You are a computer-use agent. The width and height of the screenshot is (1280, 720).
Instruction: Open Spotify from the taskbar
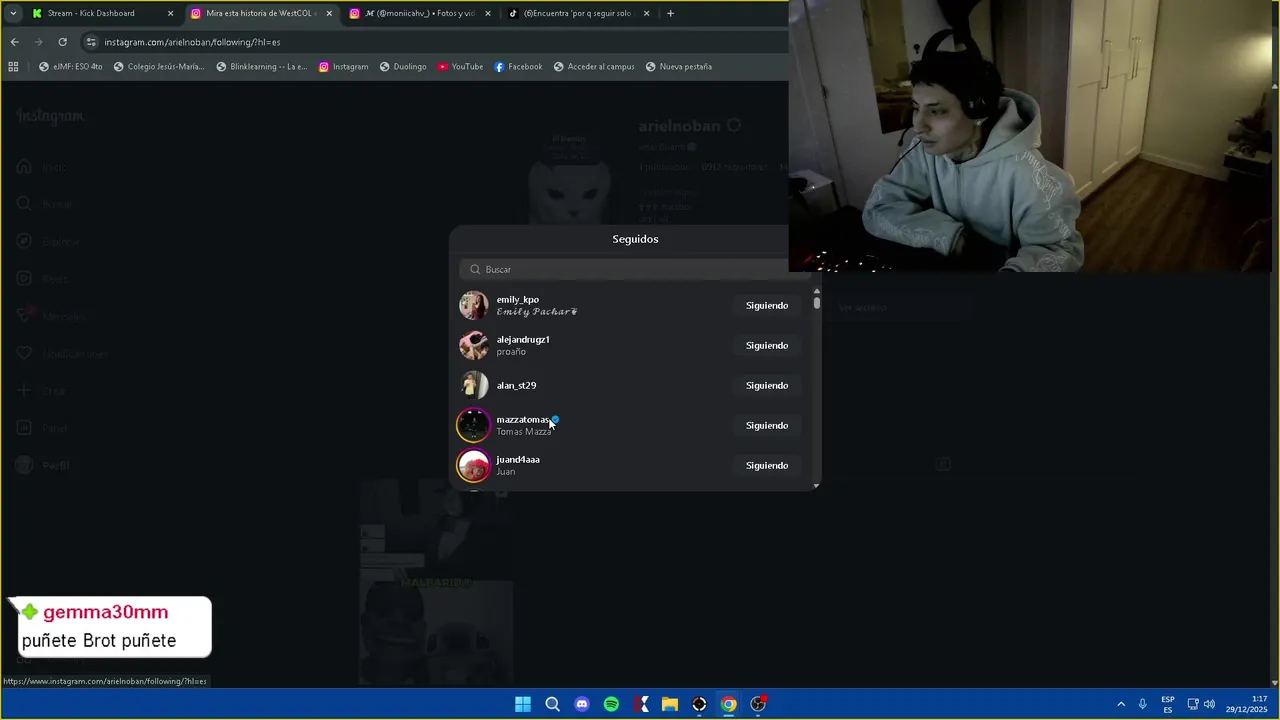(611, 704)
